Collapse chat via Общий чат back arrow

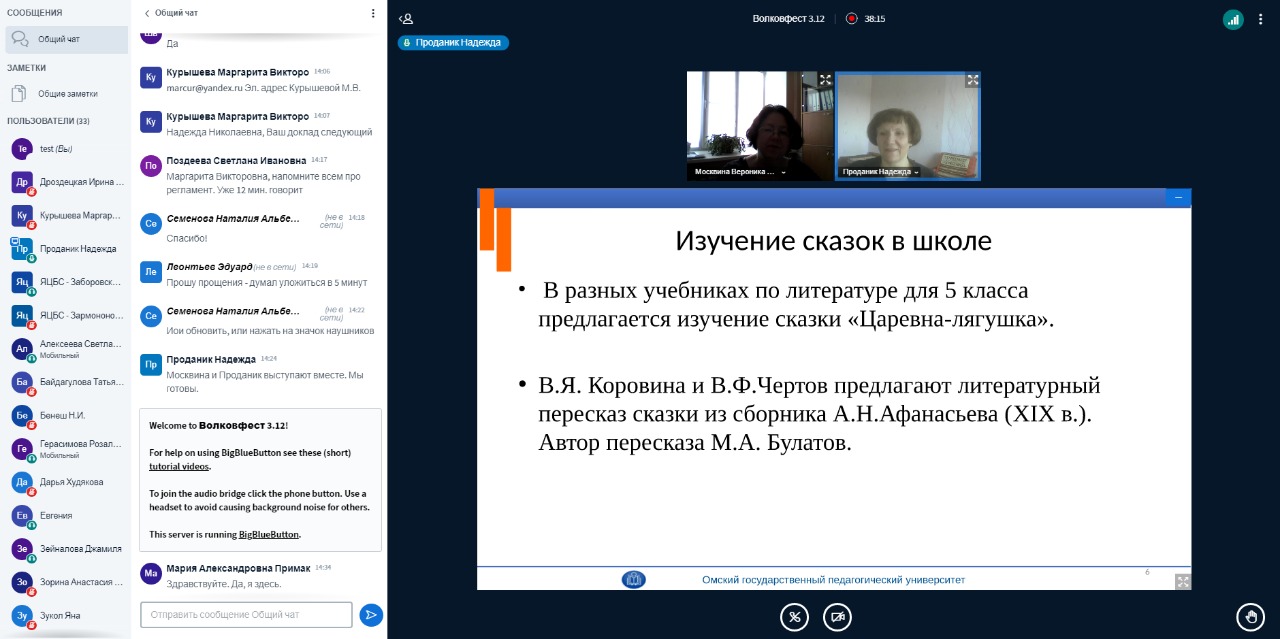pyautogui.click(x=147, y=14)
